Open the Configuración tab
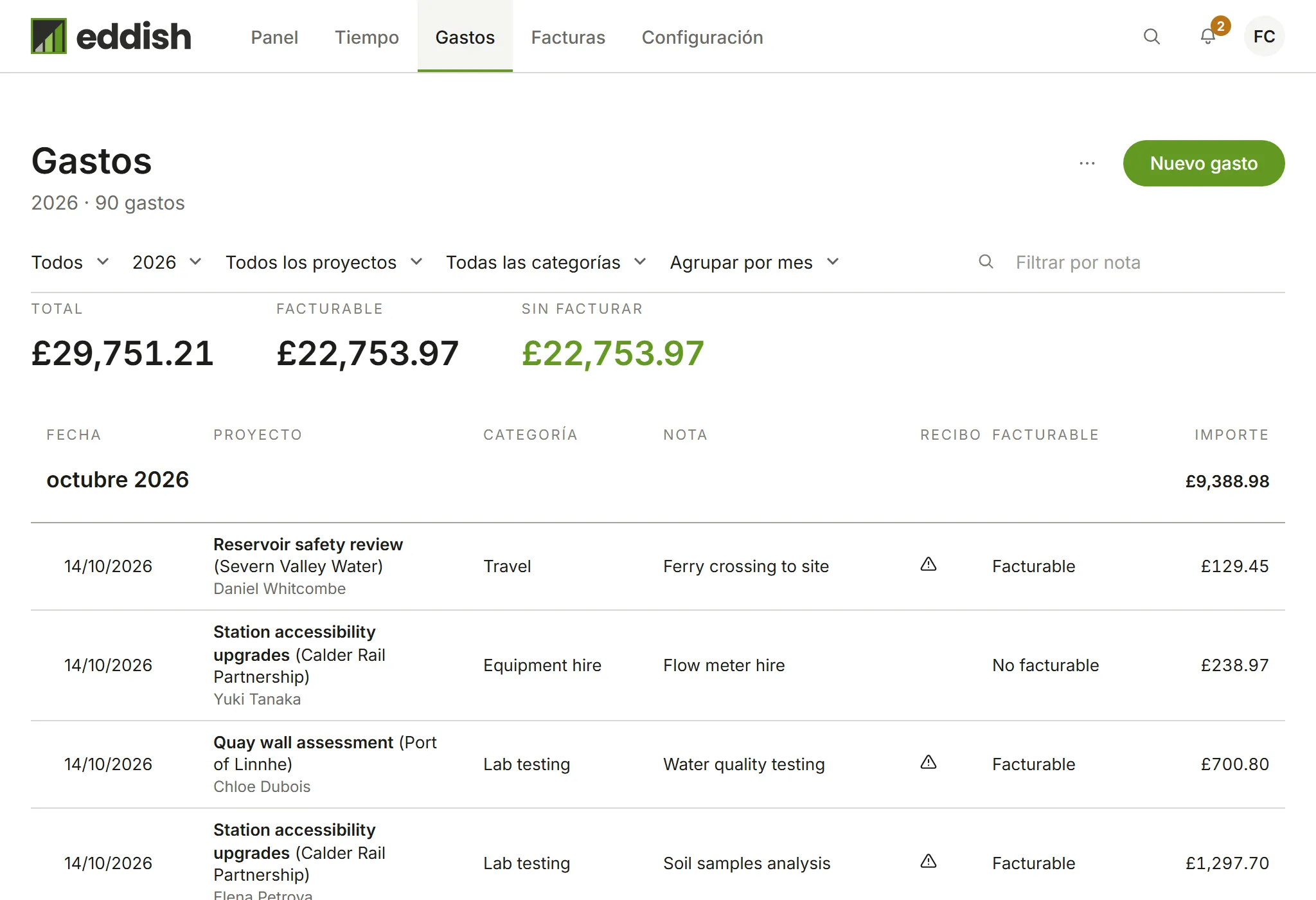Screen dimensions: 1316x900 [702, 37]
